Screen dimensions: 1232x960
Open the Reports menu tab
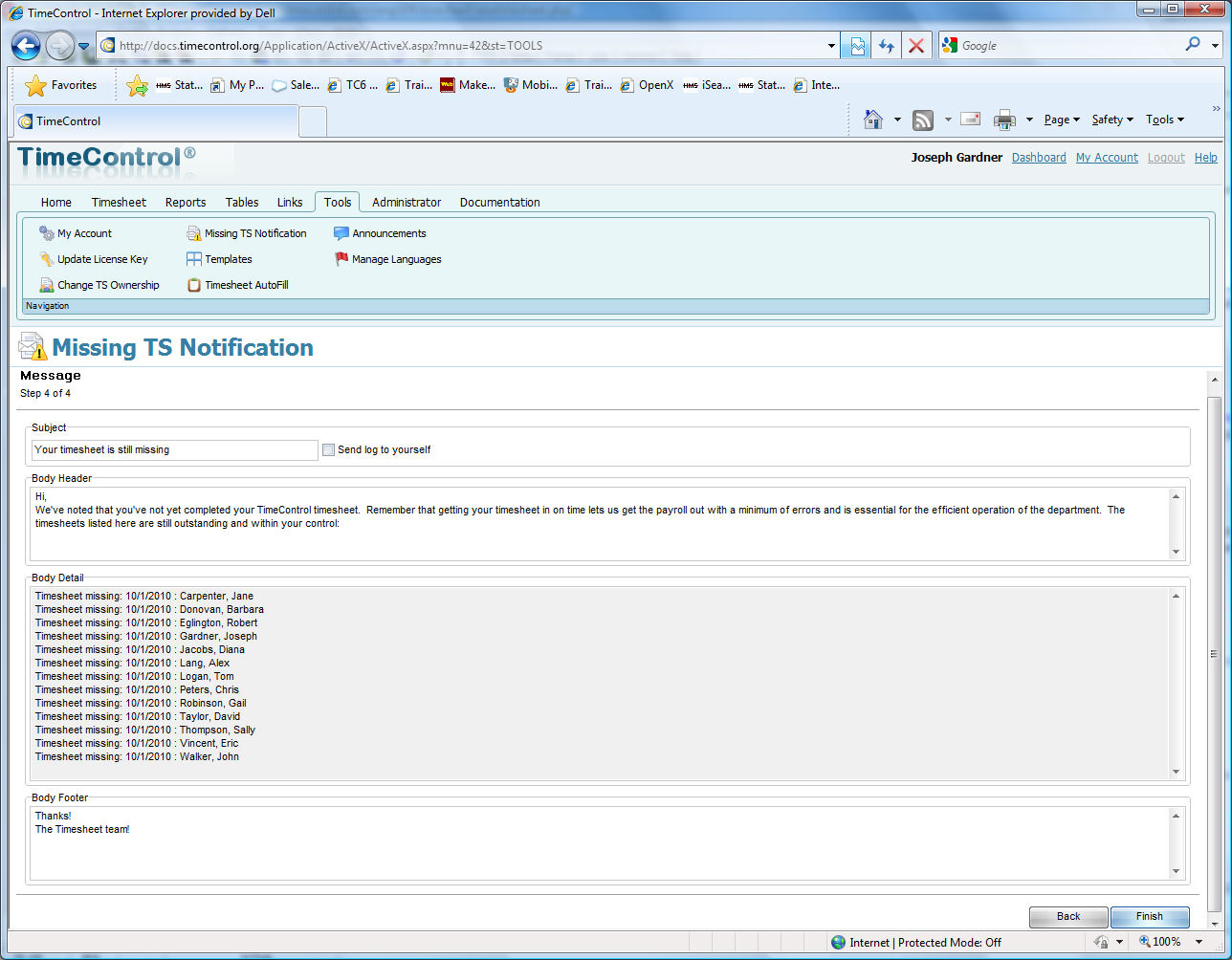coord(186,202)
